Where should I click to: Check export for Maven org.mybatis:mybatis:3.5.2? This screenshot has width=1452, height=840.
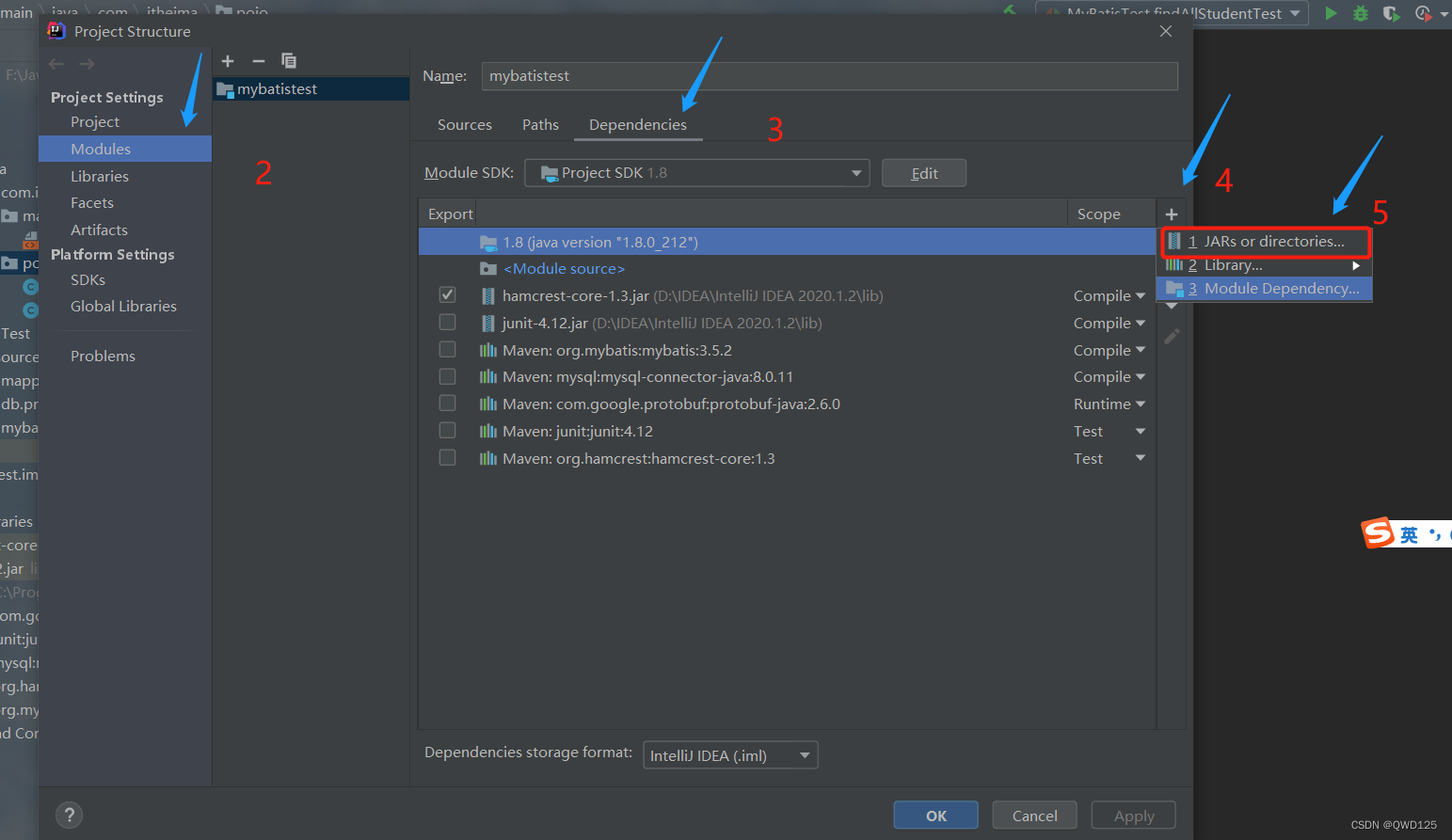pyautogui.click(x=448, y=350)
